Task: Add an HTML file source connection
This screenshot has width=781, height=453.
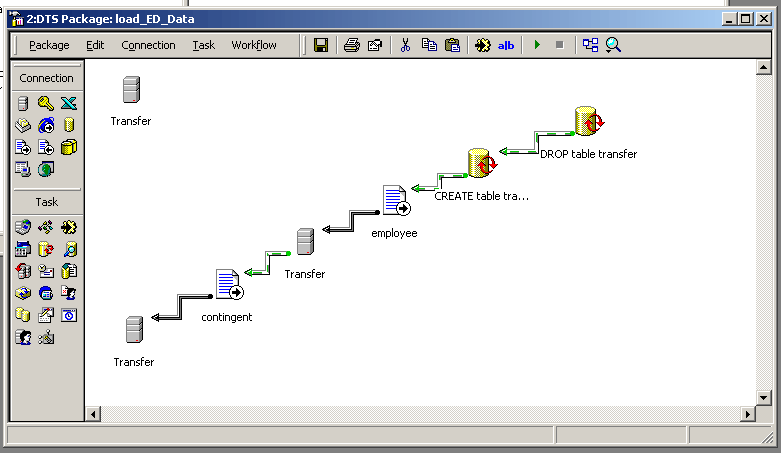Action: pos(46,125)
